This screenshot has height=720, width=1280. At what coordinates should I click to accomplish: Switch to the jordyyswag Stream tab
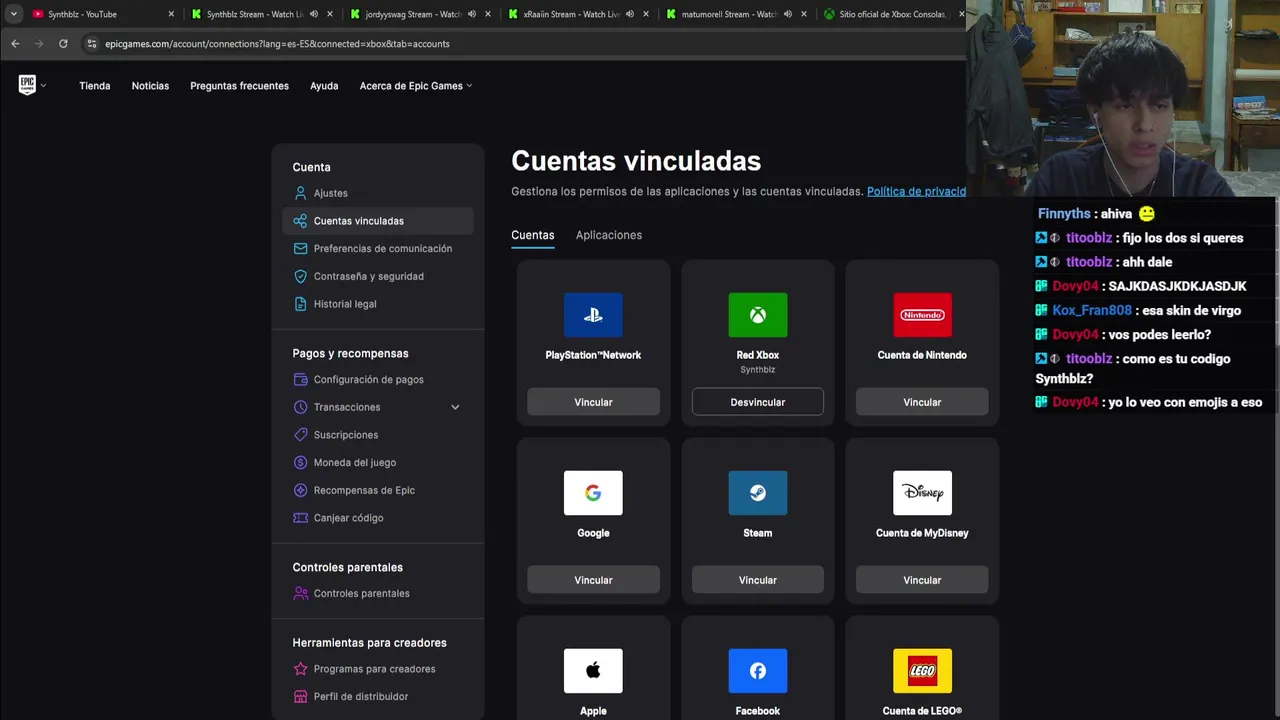click(x=418, y=14)
